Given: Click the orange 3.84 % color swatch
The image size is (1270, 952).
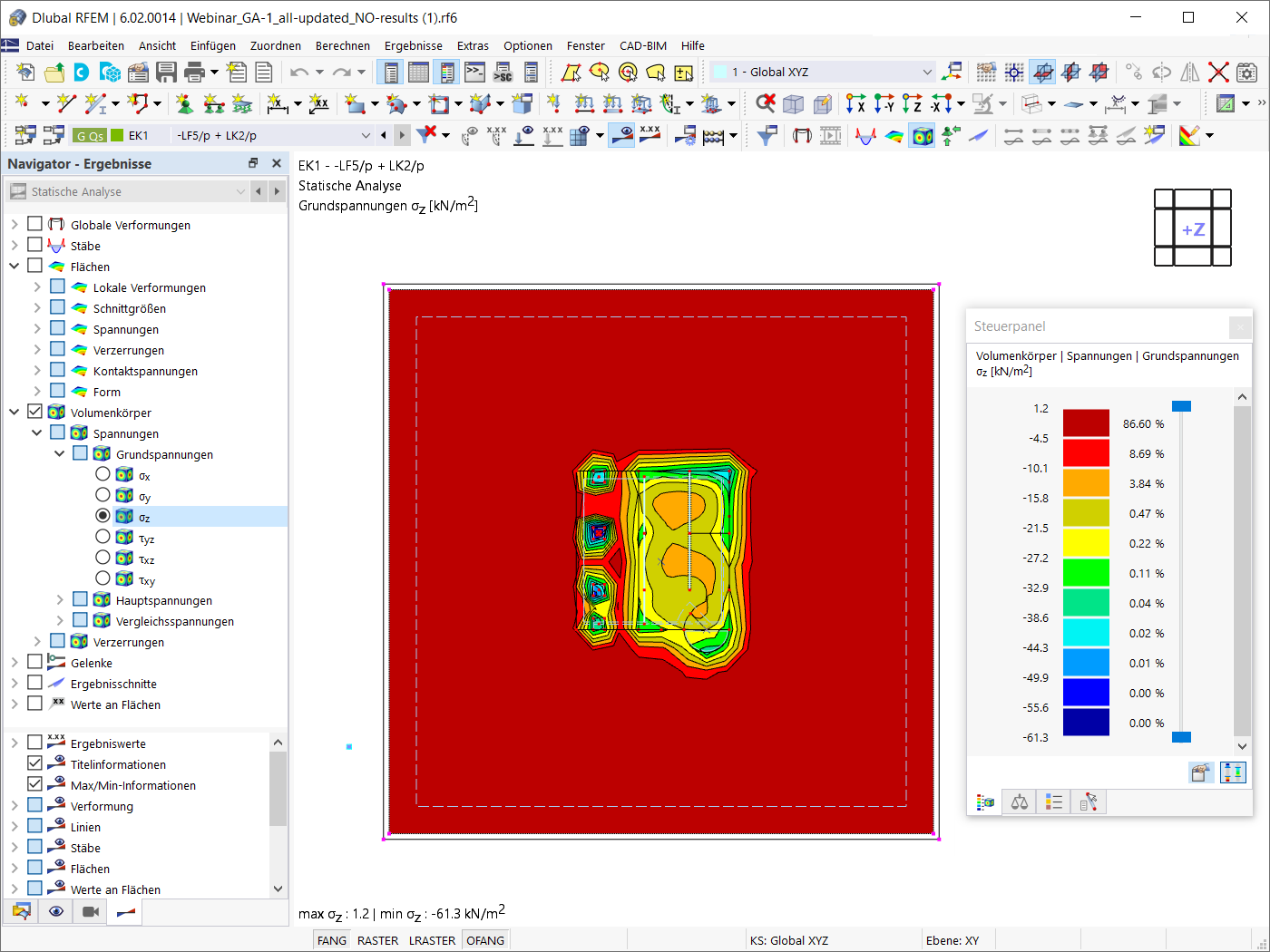Looking at the screenshot, I should tap(1086, 482).
